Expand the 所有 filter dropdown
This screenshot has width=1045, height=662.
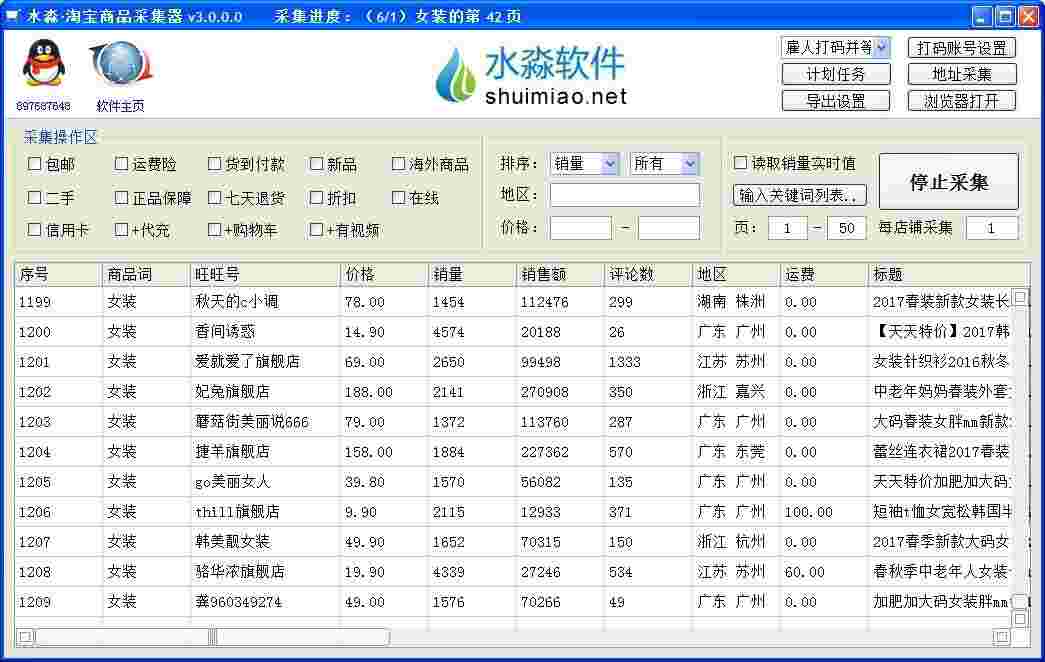click(x=688, y=163)
